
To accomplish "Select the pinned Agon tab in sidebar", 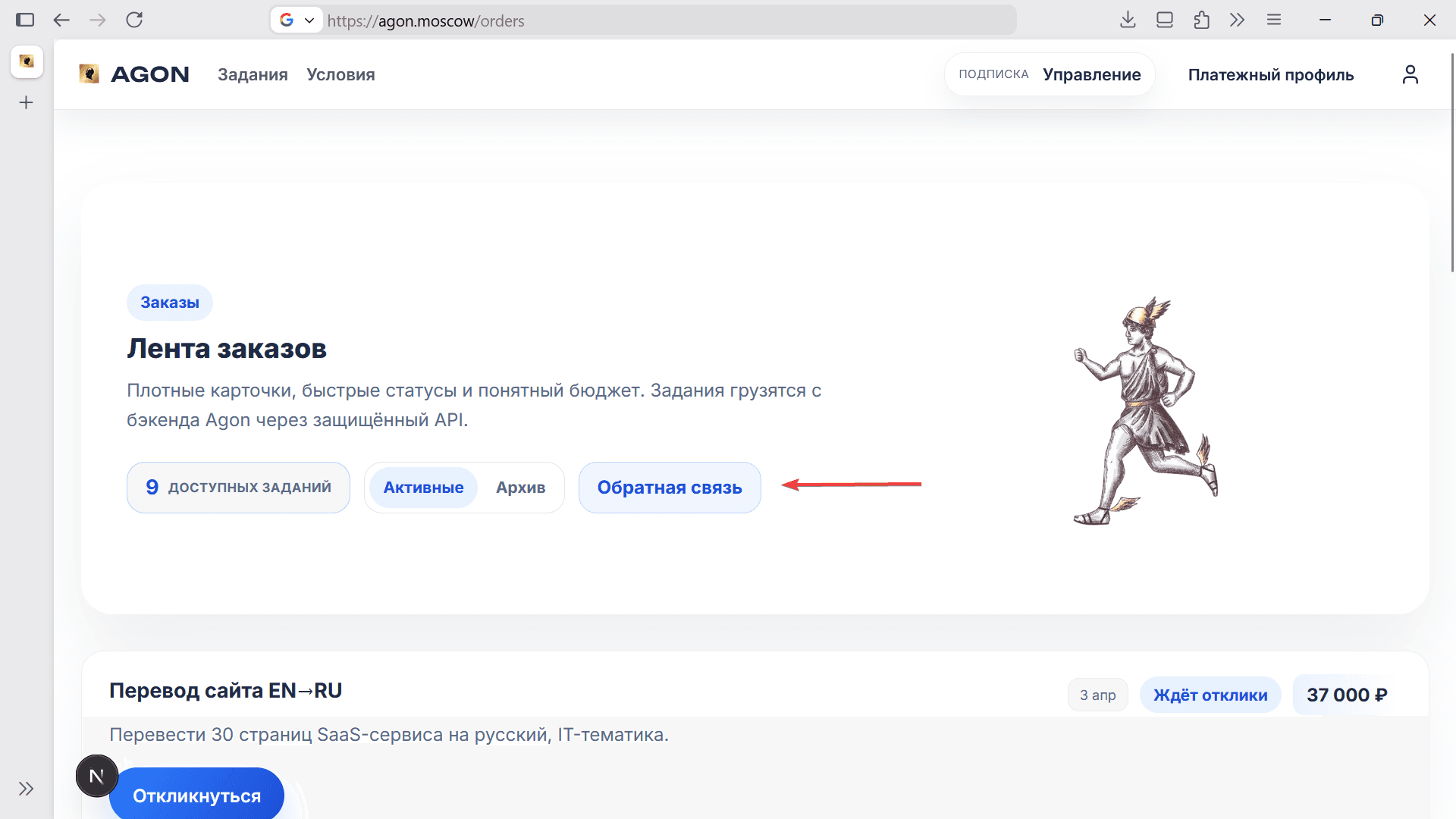I will point(27,61).
